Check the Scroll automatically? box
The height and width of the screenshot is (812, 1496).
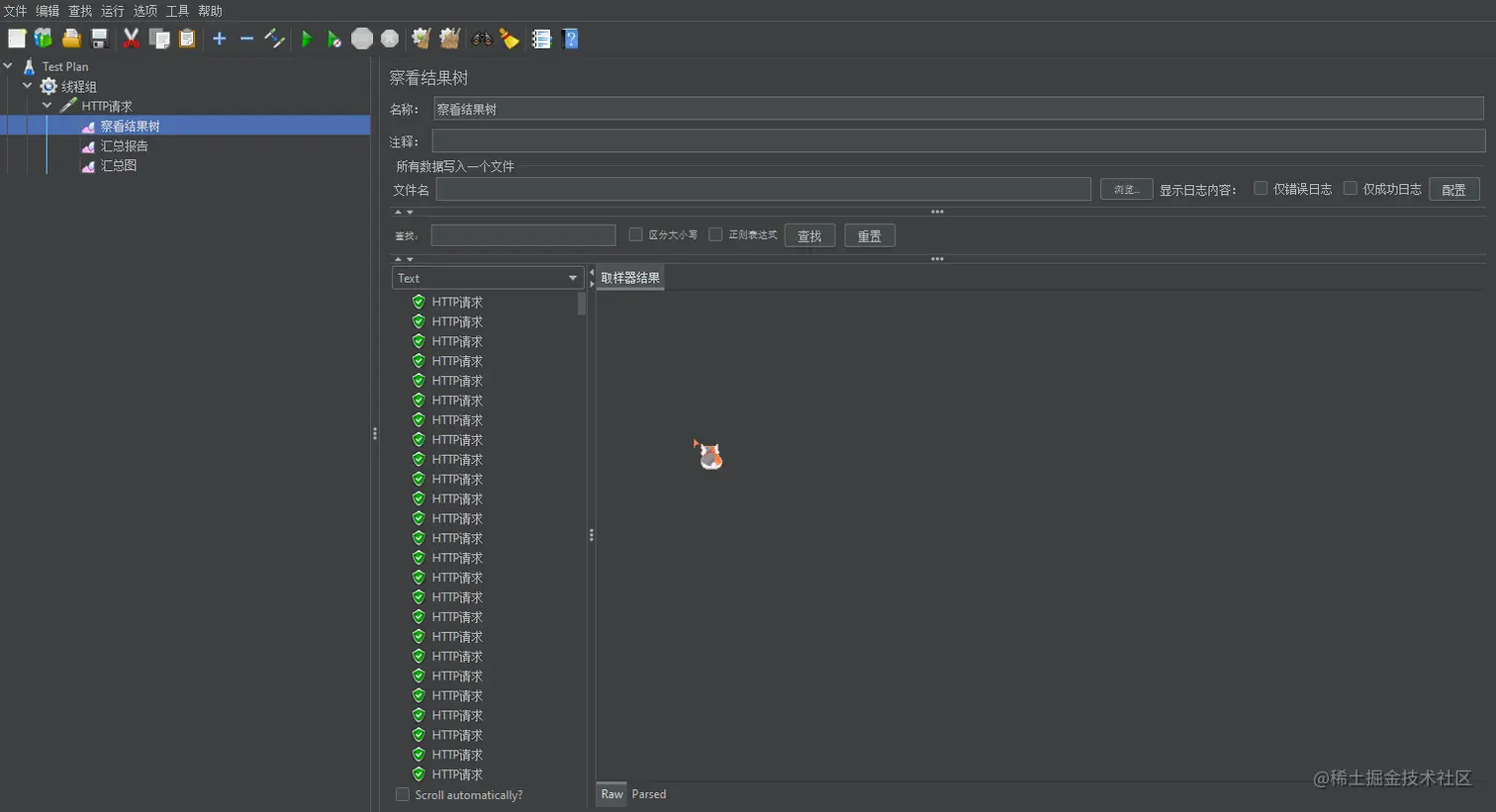(x=403, y=794)
